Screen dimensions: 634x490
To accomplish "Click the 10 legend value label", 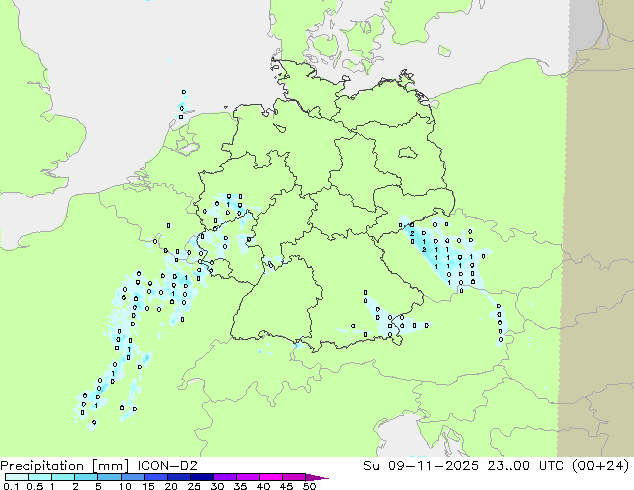I will click(125, 486).
